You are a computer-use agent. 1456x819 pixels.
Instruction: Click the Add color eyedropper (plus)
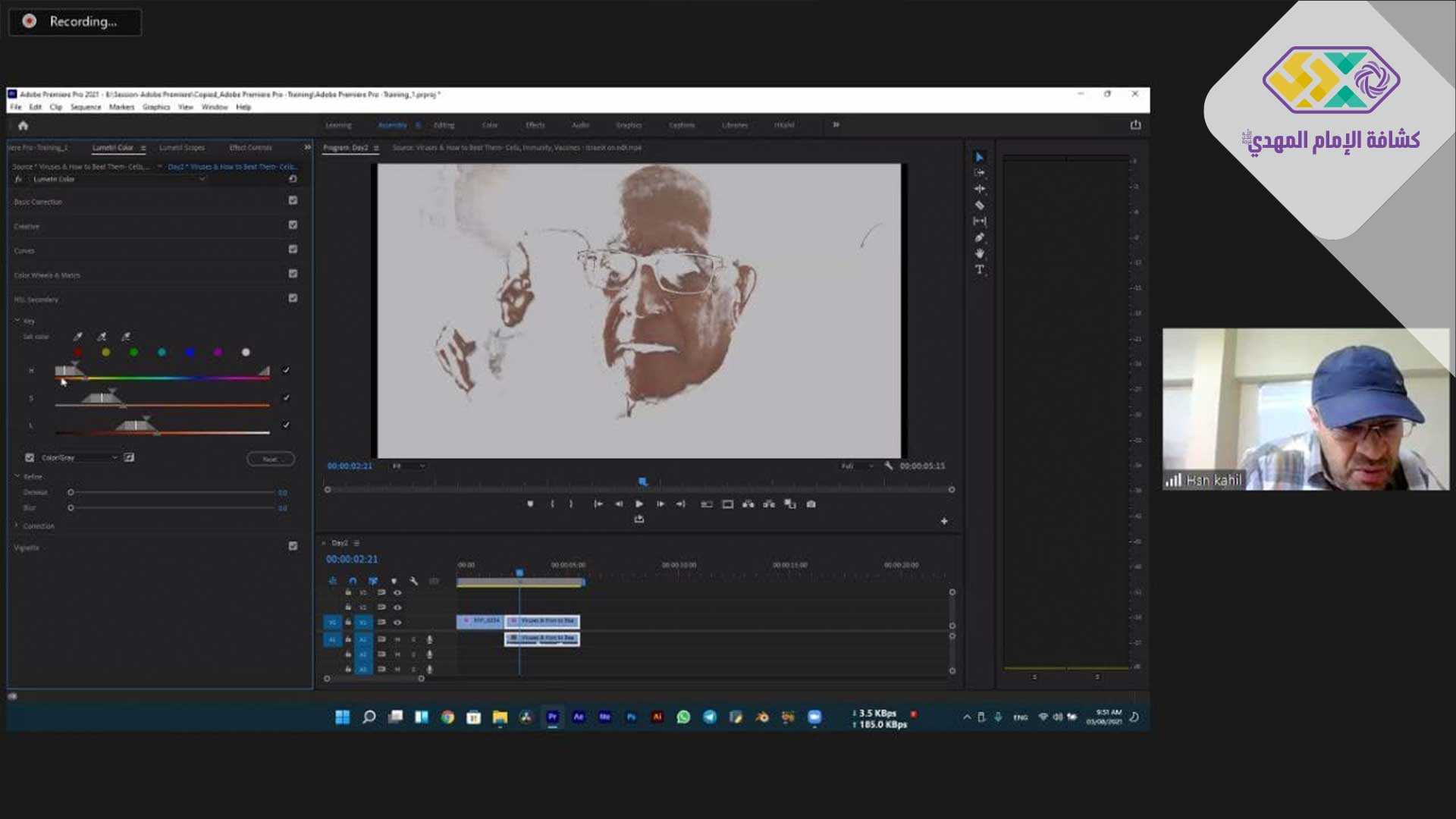(102, 336)
